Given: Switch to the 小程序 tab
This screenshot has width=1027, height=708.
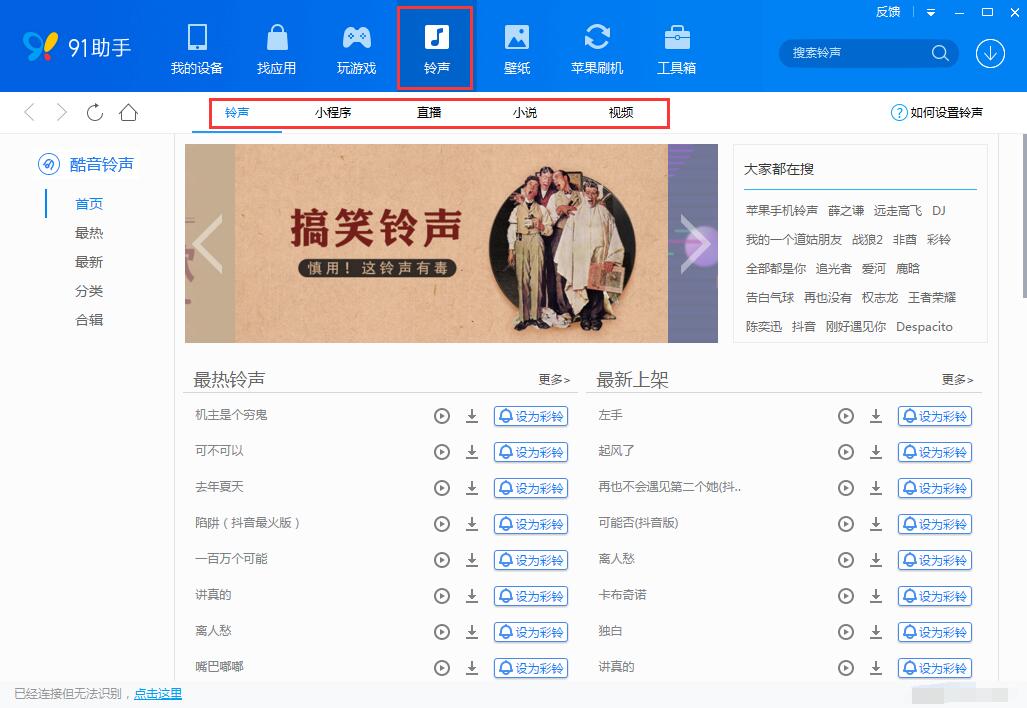Looking at the screenshot, I should click(332, 112).
